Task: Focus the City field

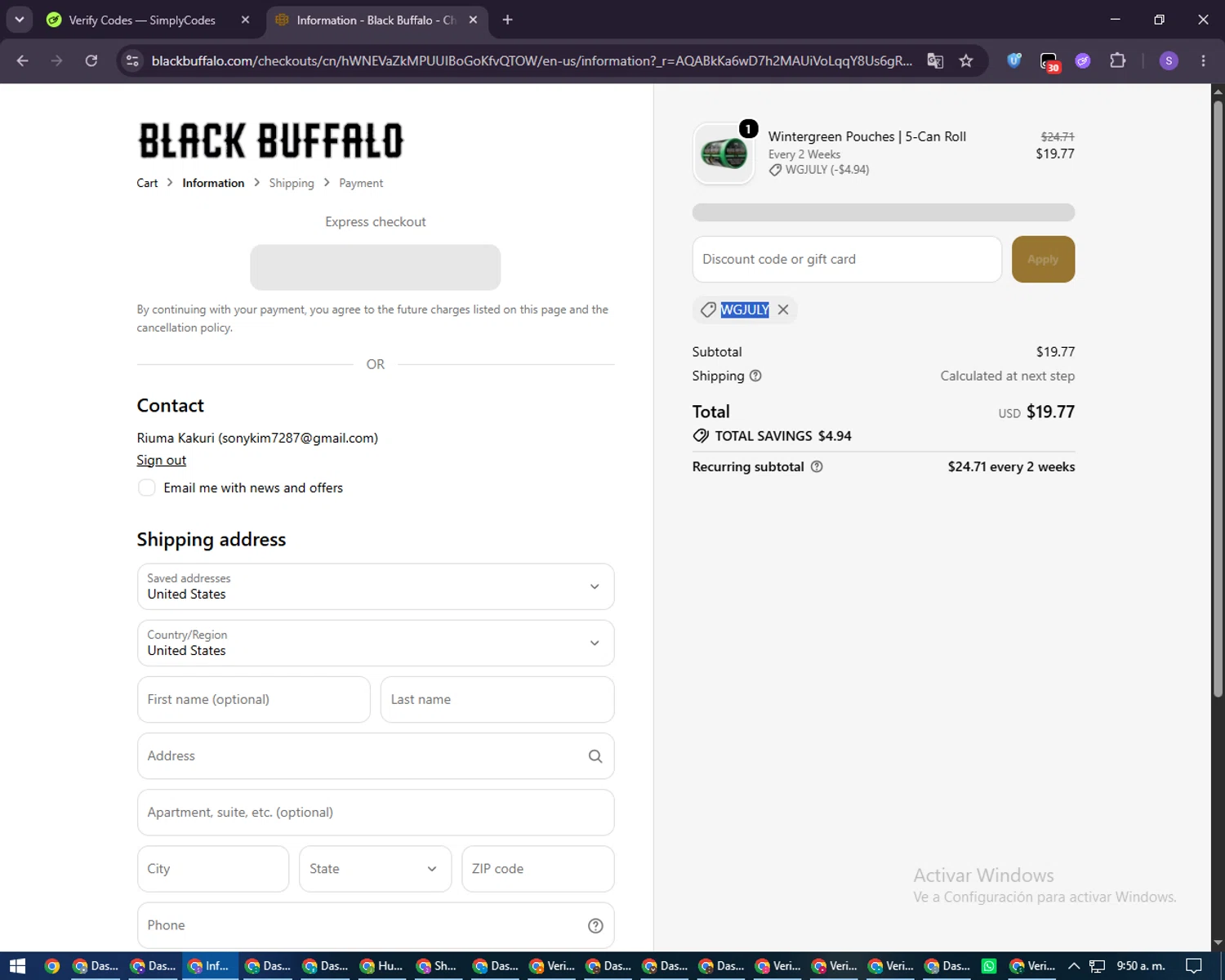Action: point(213,869)
